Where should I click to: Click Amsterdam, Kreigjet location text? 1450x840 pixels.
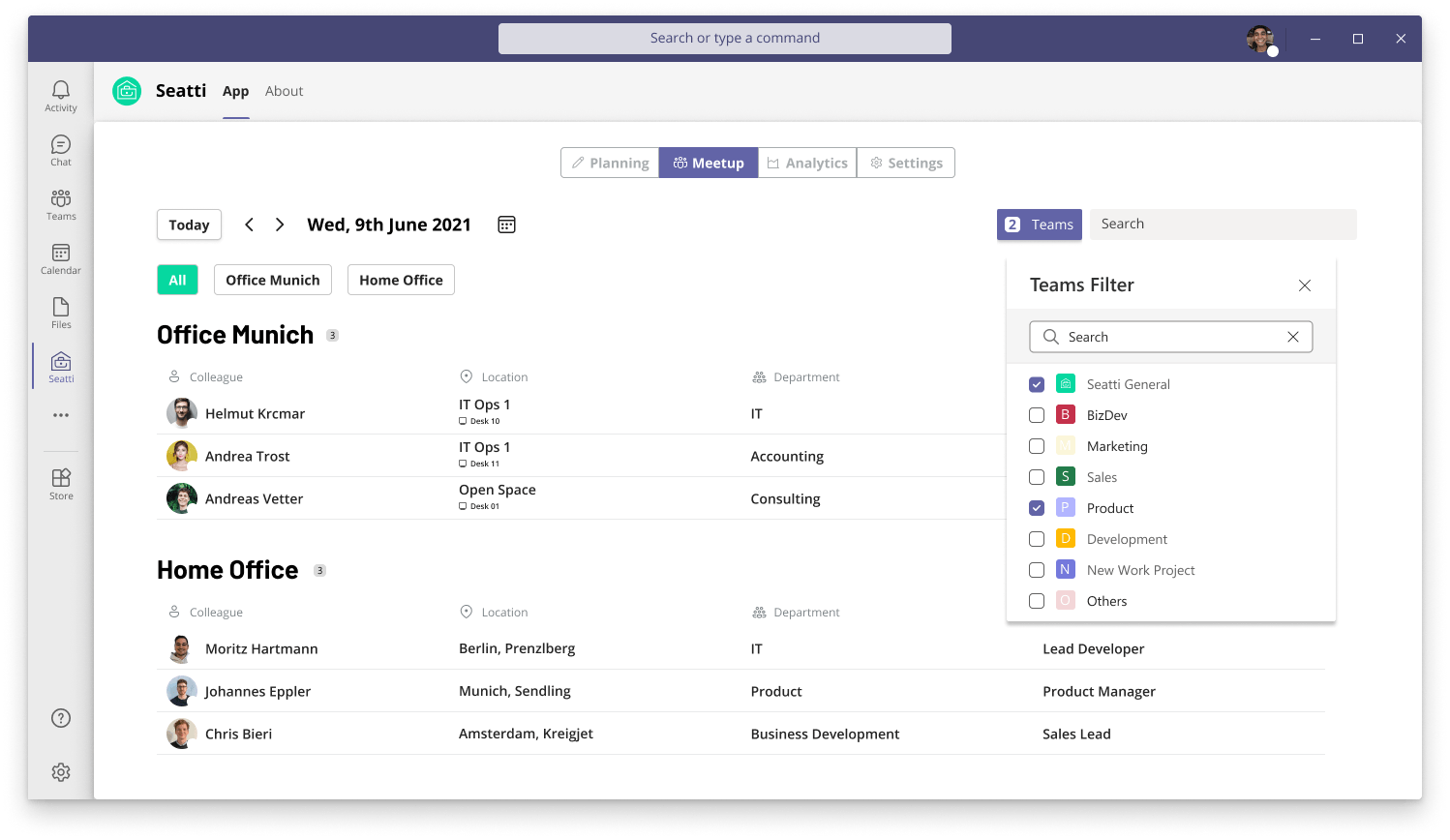pyautogui.click(x=526, y=734)
